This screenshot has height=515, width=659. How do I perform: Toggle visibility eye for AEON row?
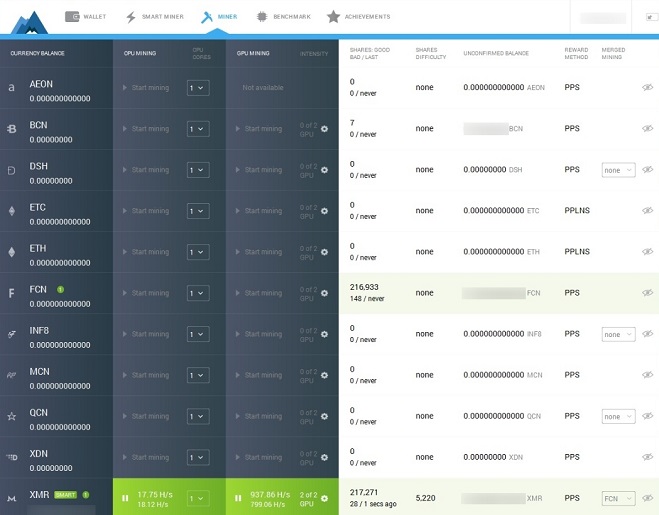point(647,87)
